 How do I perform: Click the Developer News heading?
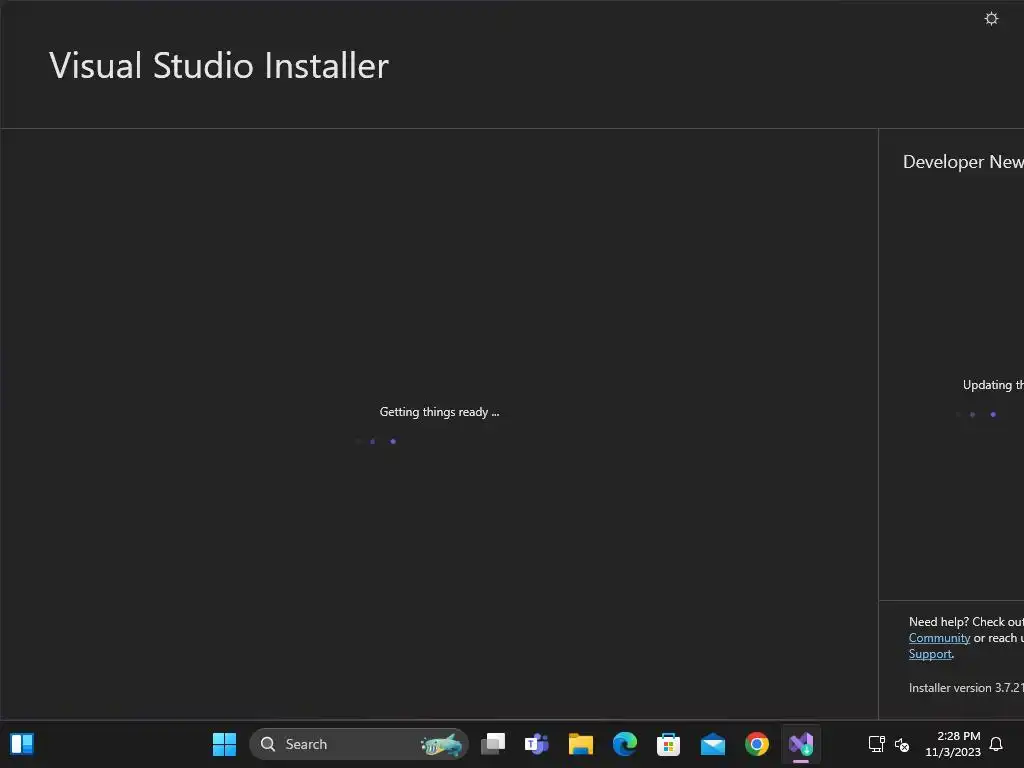963,162
